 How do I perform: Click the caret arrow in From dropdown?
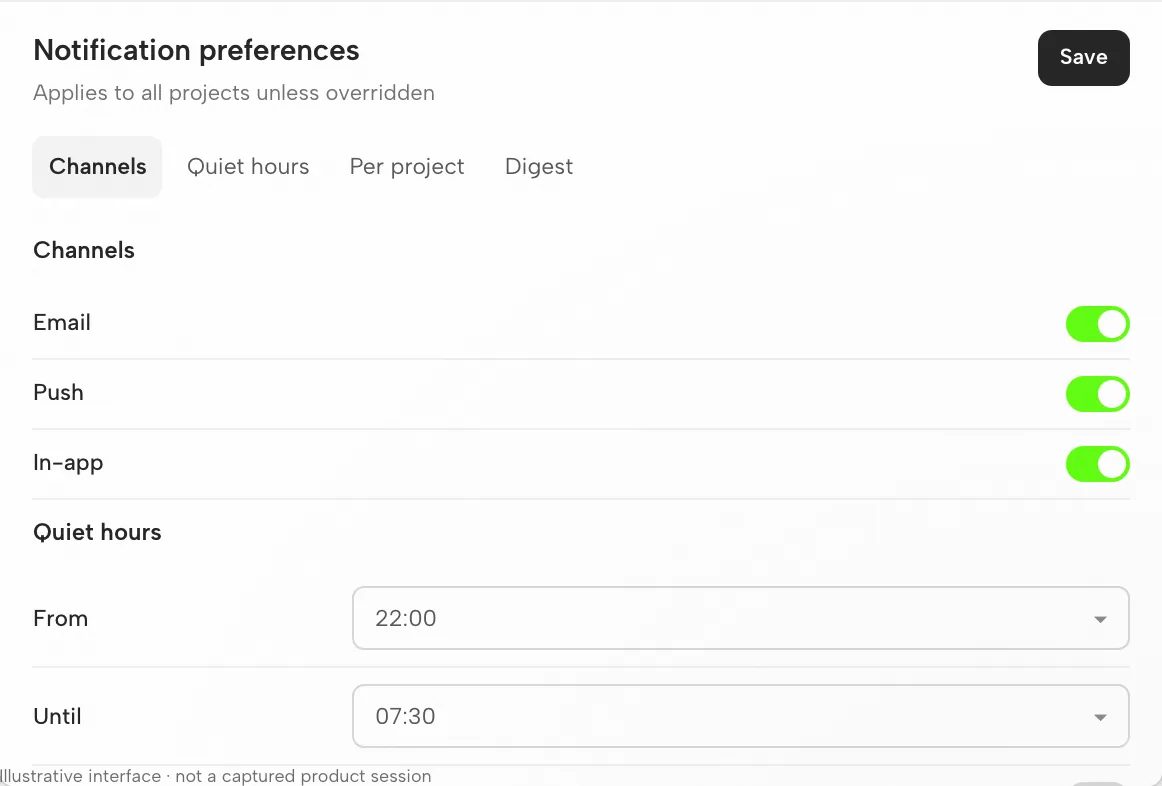point(1100,619)
